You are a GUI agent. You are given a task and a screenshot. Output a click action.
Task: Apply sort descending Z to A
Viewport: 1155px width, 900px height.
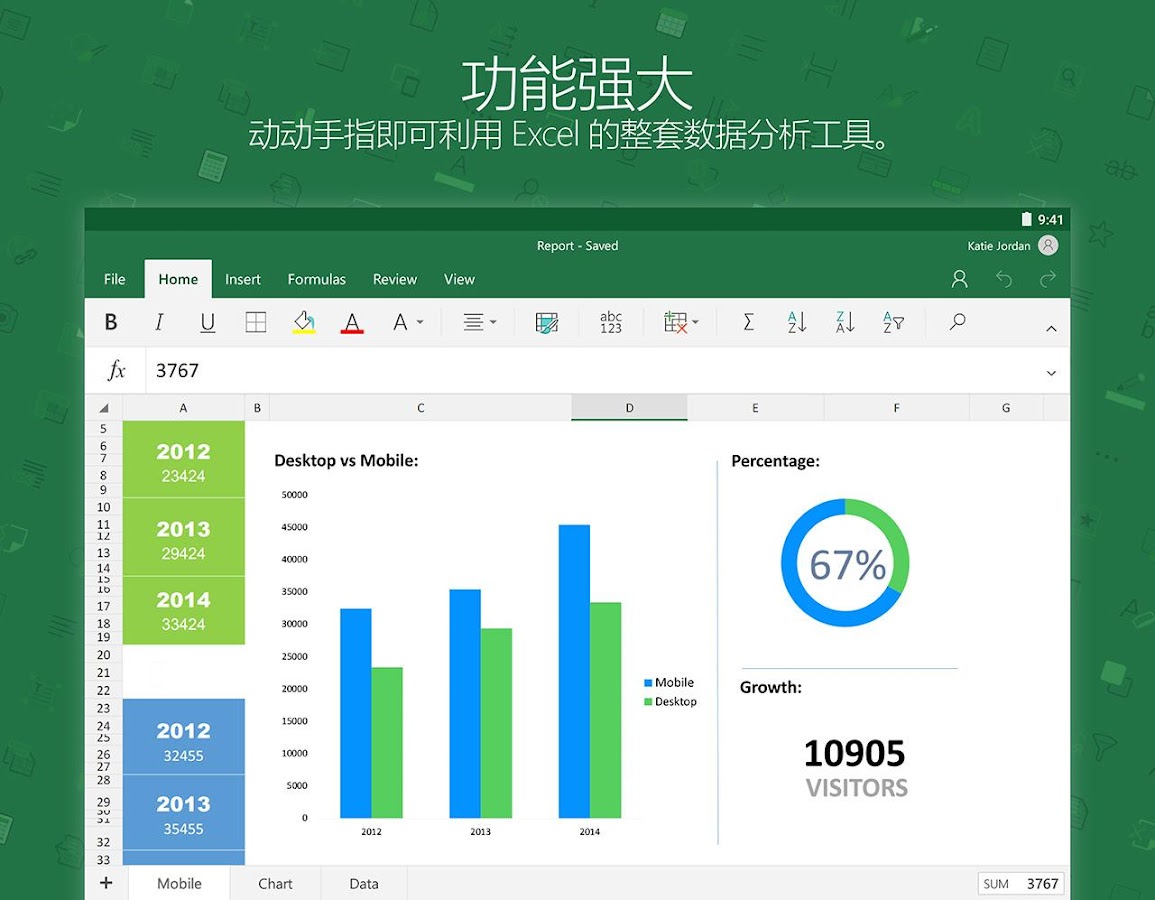[843, 321]
